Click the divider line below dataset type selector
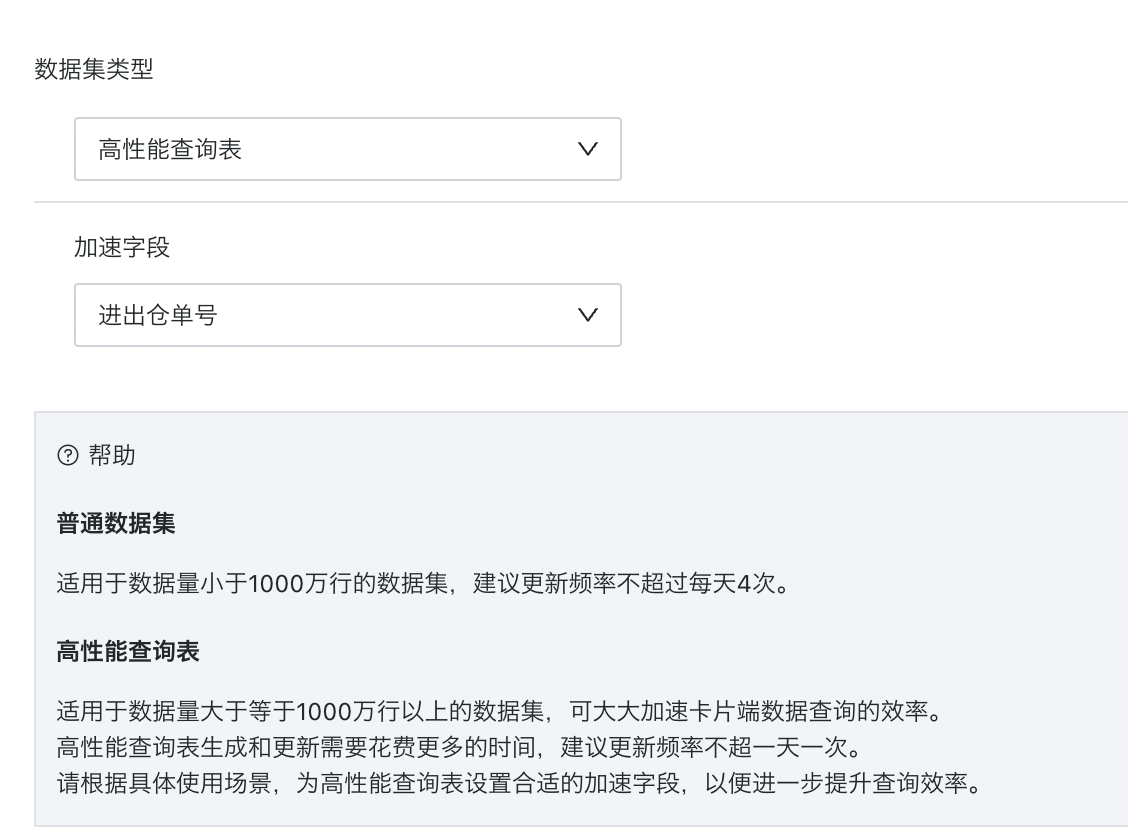The image size is (1128, 832). (581, 202)
